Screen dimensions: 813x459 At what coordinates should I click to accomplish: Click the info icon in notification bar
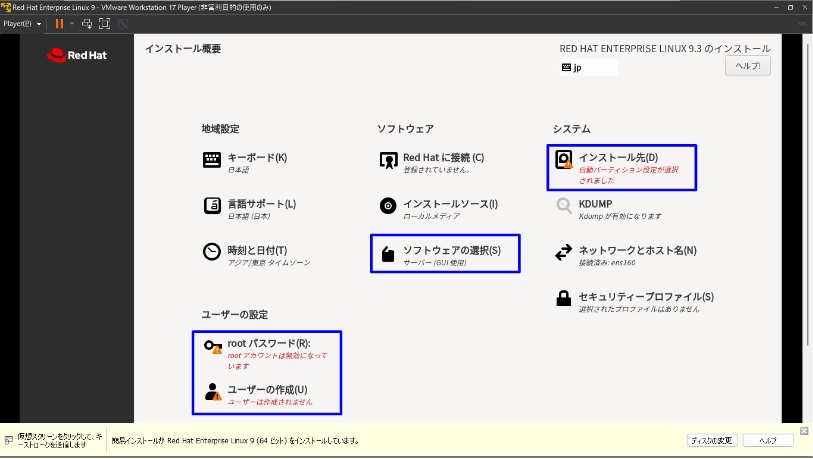click(x=9, y=440)
